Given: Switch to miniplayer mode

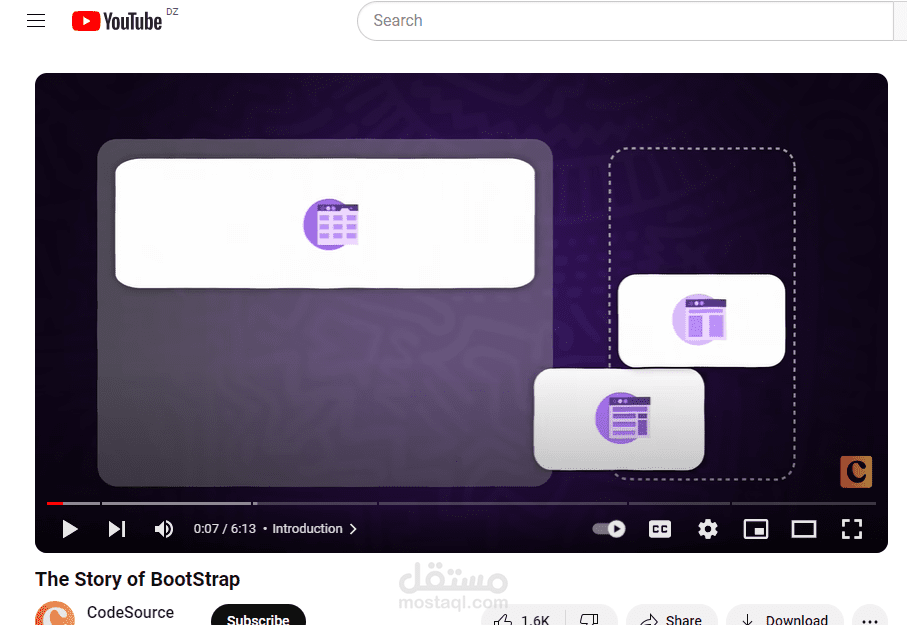Looking at the screenshot, I should click(x=755, y=529).
